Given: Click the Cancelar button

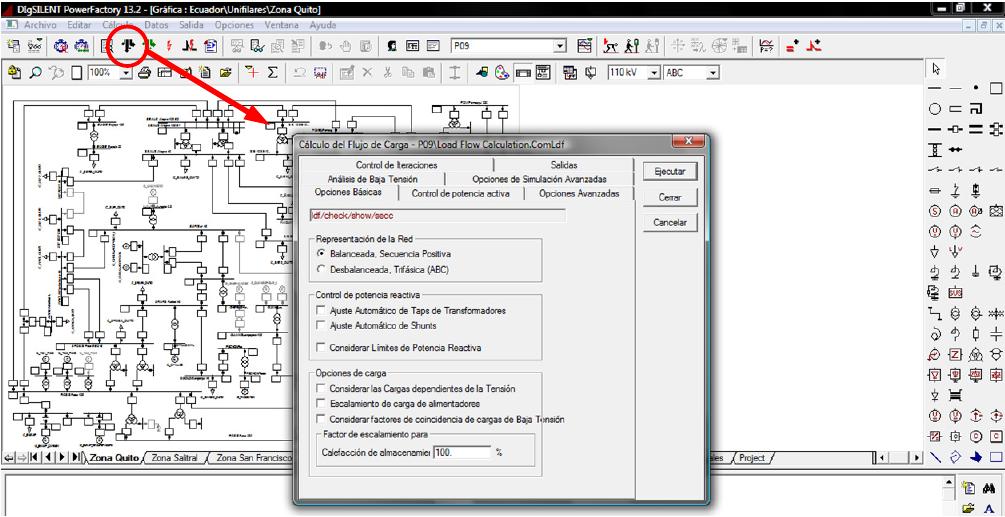Looking at the screenshot, I should coord(669,221).
